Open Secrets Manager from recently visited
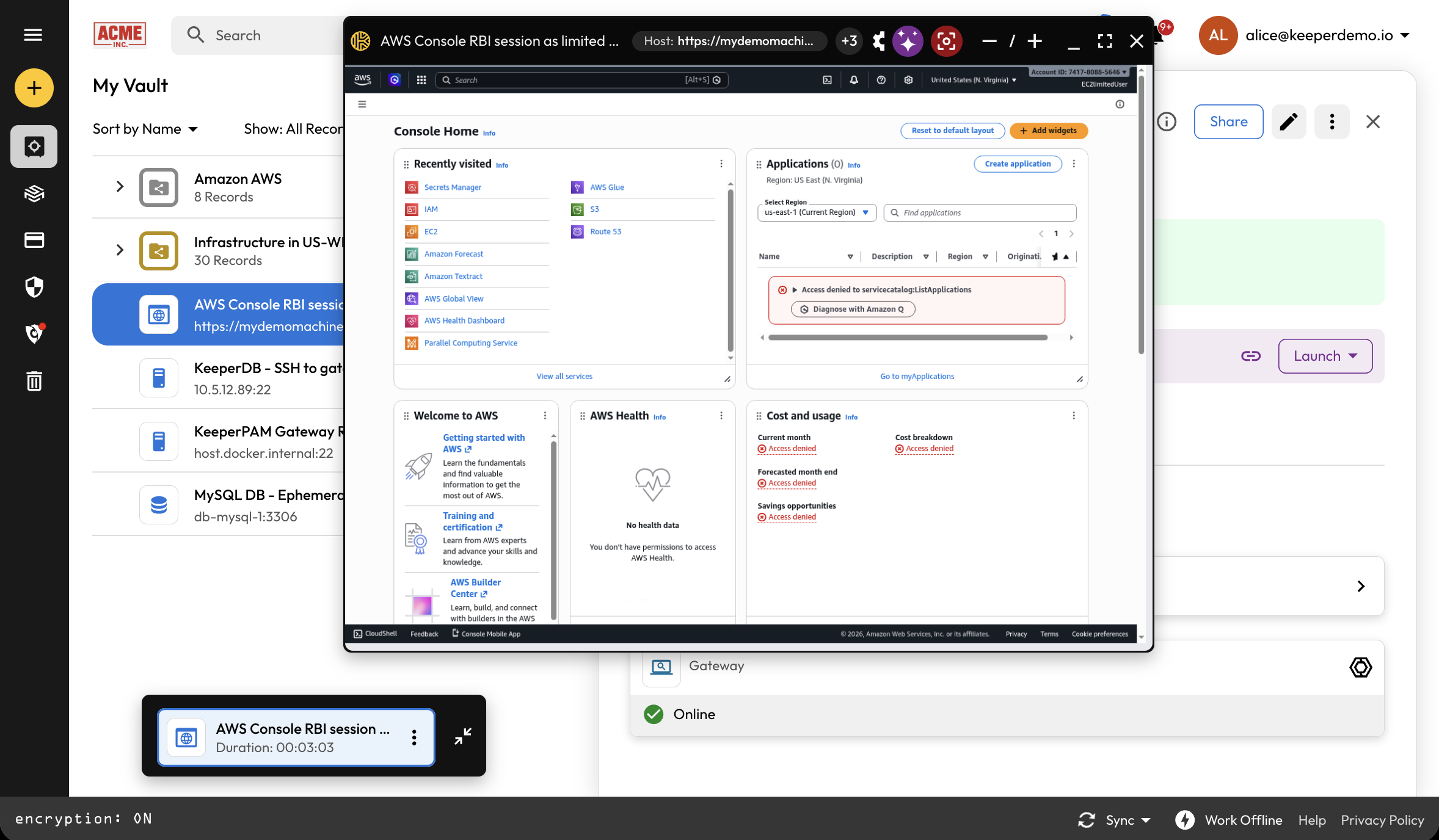This screenshot has height=840, width=1439. tap(453, 187)
